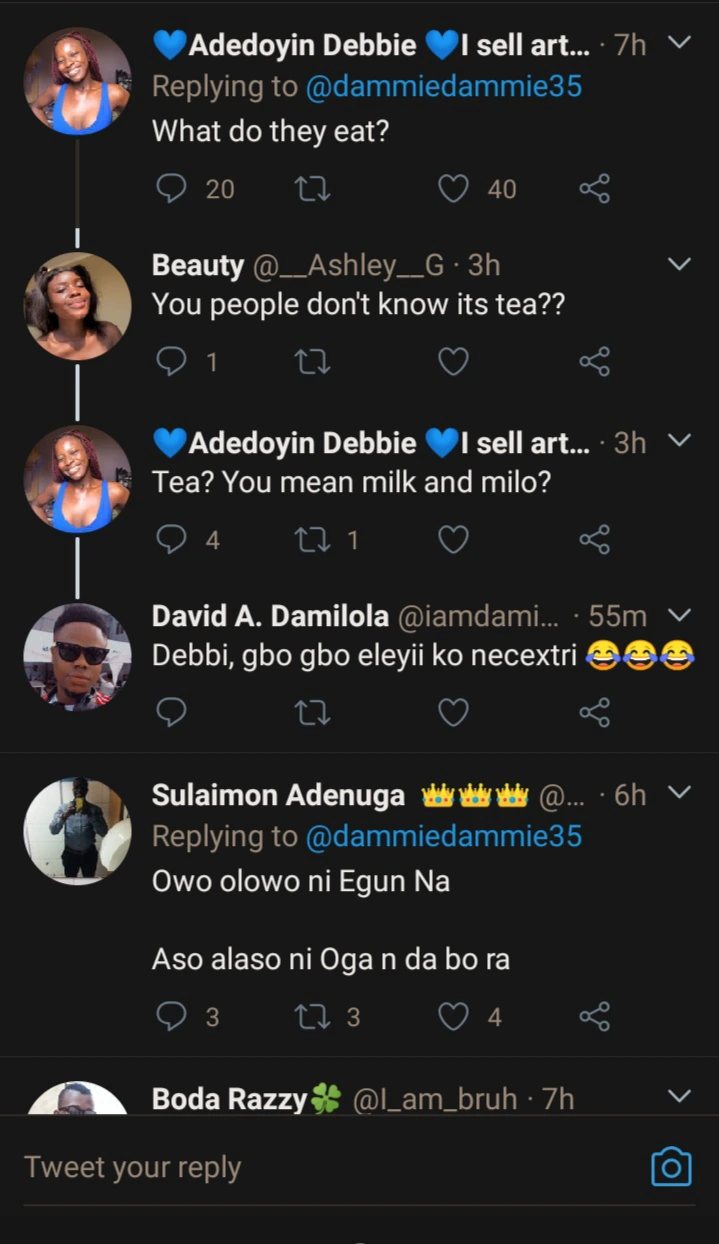Reply to the 'What do they eat?' tweet
Screen dimensions: 719x1244
(172, 188)
